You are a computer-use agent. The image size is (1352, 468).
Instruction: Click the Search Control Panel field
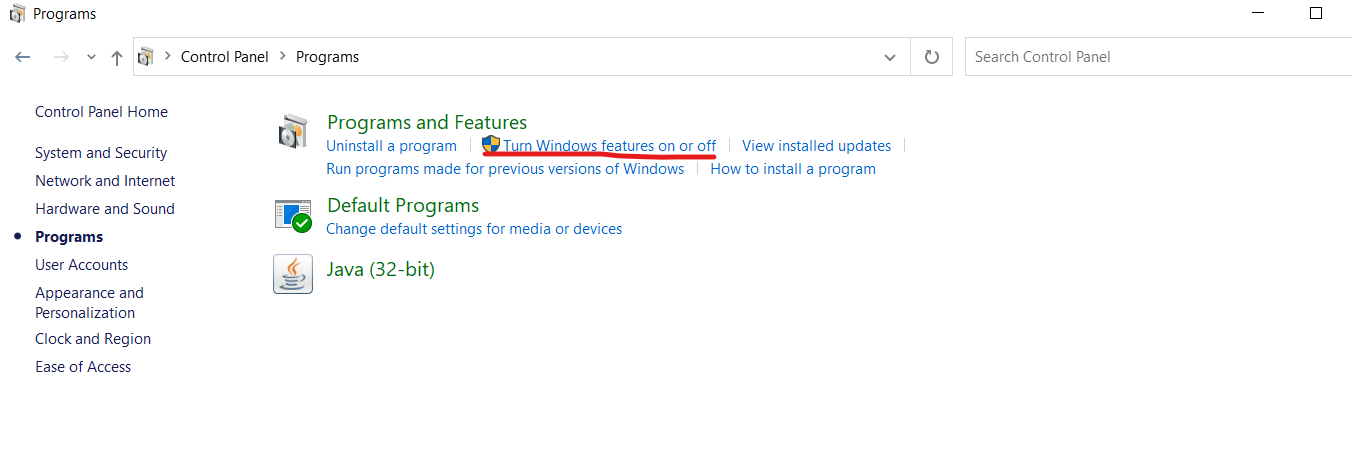pos(1150,57)
